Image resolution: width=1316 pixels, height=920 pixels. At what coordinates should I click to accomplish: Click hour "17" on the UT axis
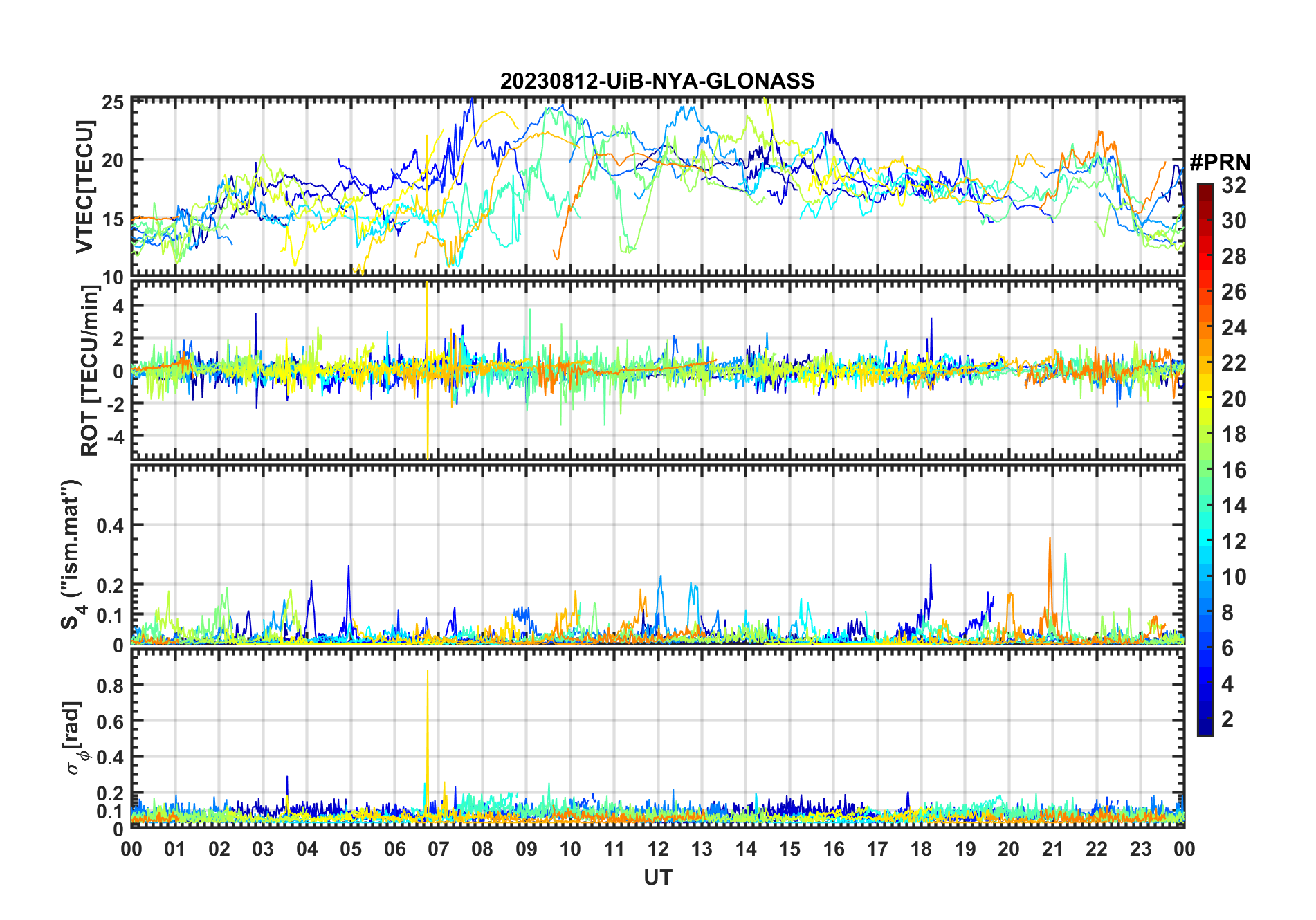click(x=877, y=849)
